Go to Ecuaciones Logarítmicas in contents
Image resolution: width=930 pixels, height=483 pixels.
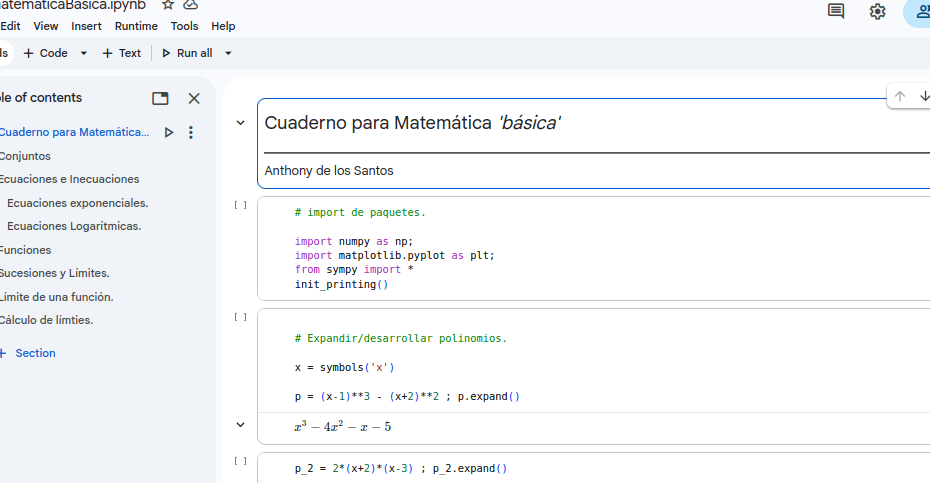pyautogui.click(x=74, y=226)
